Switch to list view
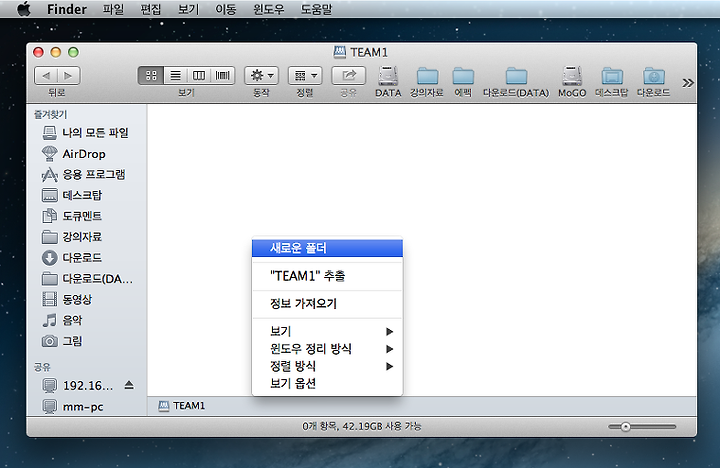The image size is (720, 468). [175, 75]
